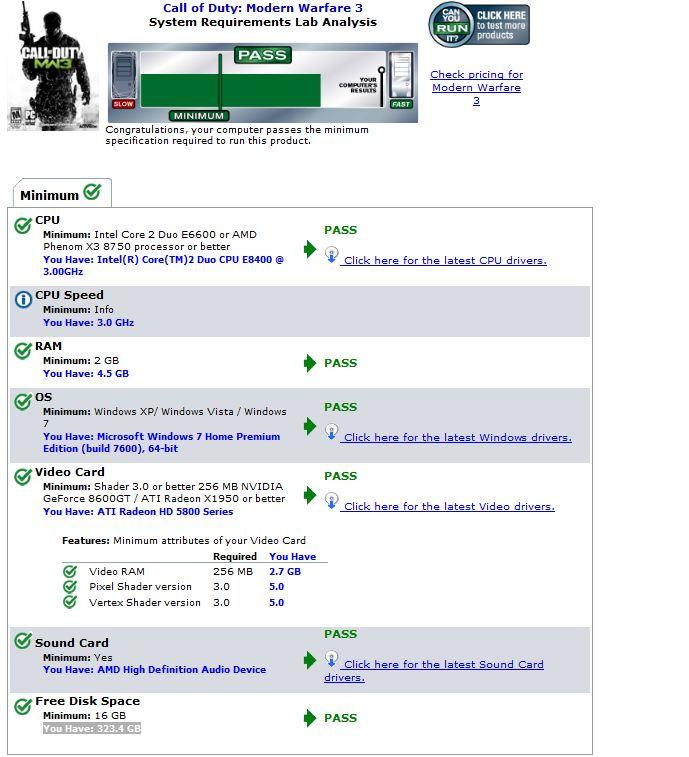Open the latest Windows drivers link

(457, 438)
